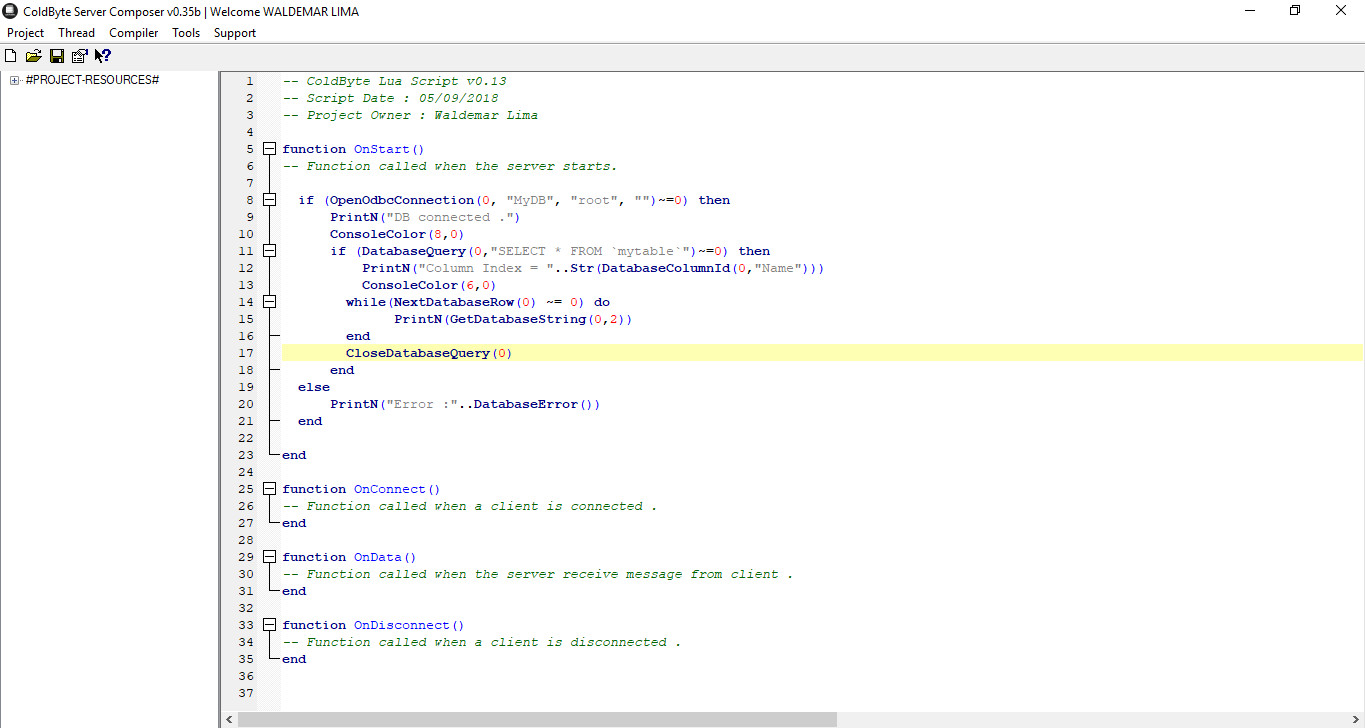
Task: Activate the context help arrow tool
Action: pos(102,55)
